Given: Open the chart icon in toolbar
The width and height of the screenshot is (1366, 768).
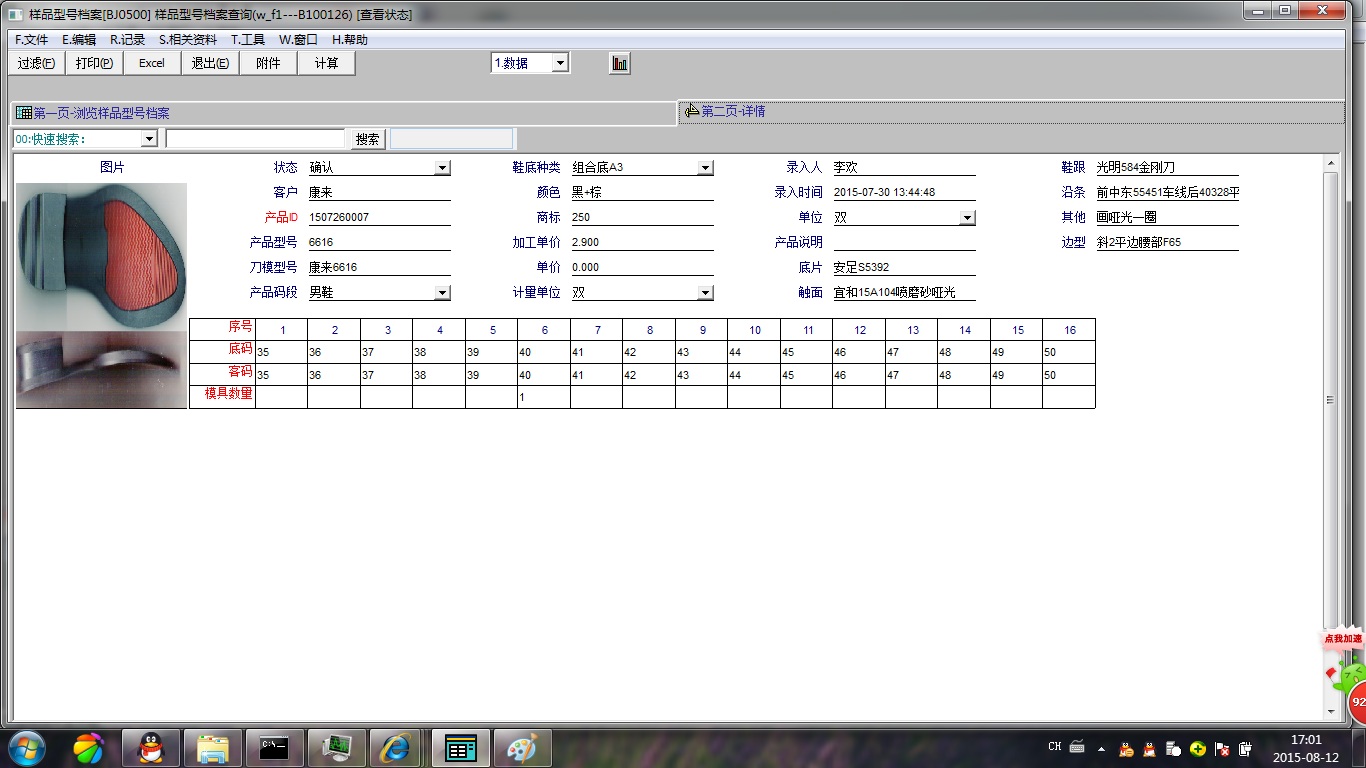Looking at the screenshot, I should [620, 63].
